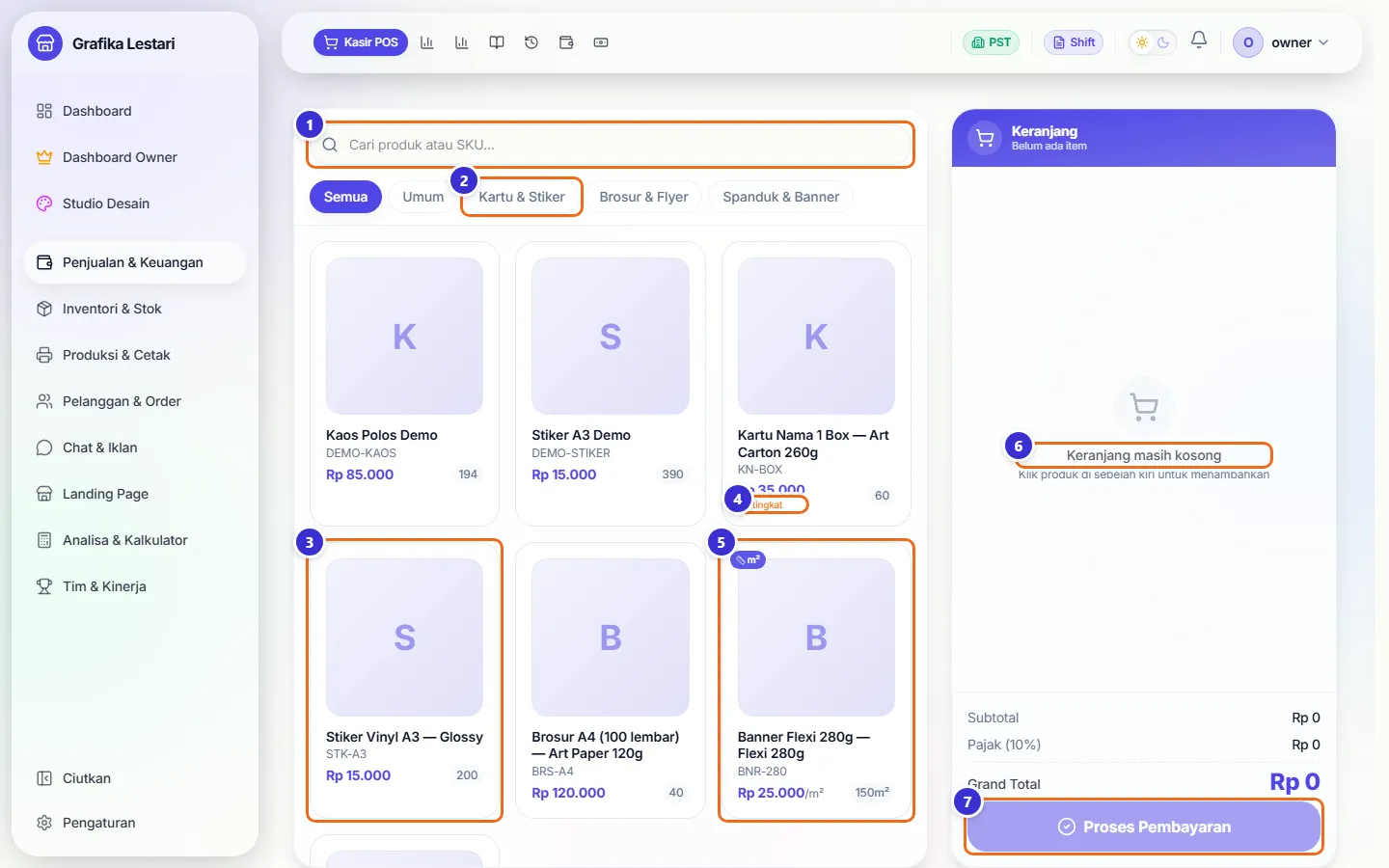Focus the Cari produk atau SKU field
1389x868 pixels.
pos(611,145)
